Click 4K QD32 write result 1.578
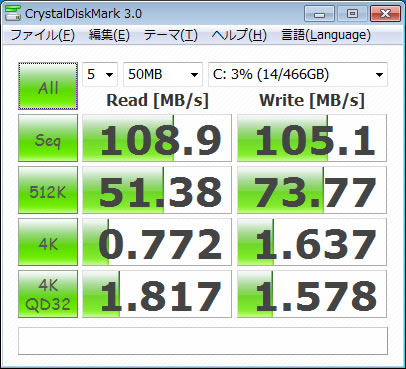The width and height of the screenshot is (406, 369). pos(312,294)
